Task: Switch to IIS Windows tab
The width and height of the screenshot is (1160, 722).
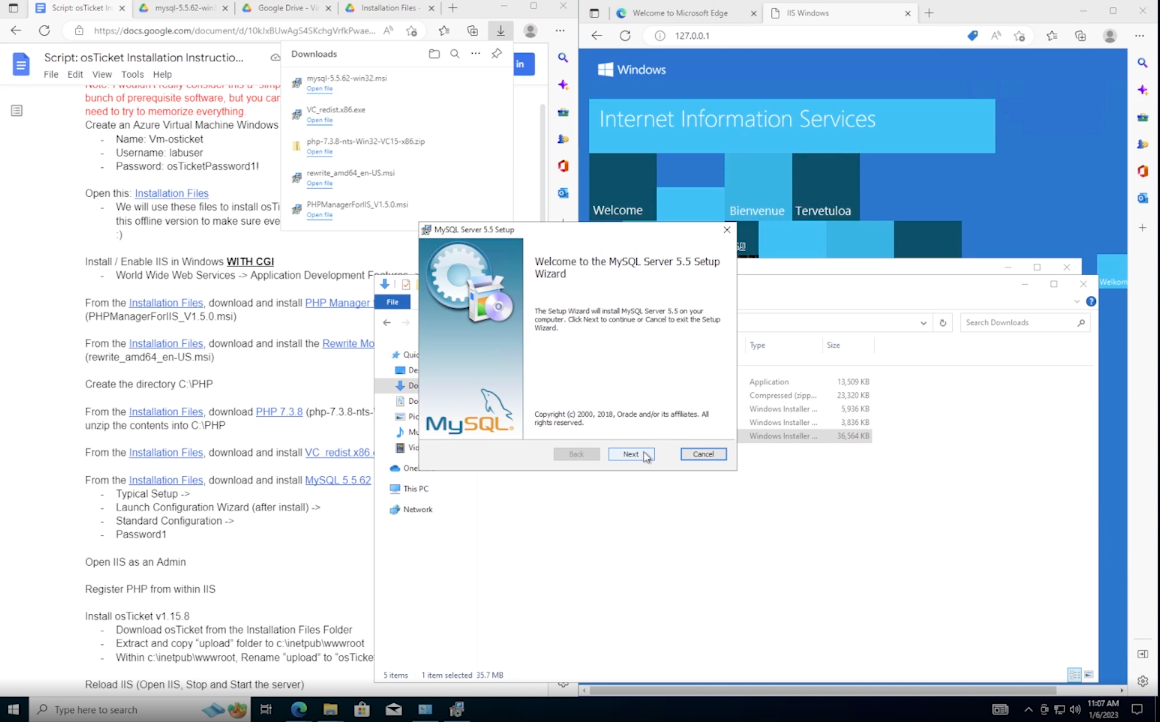Action: [x=840, y=13]
